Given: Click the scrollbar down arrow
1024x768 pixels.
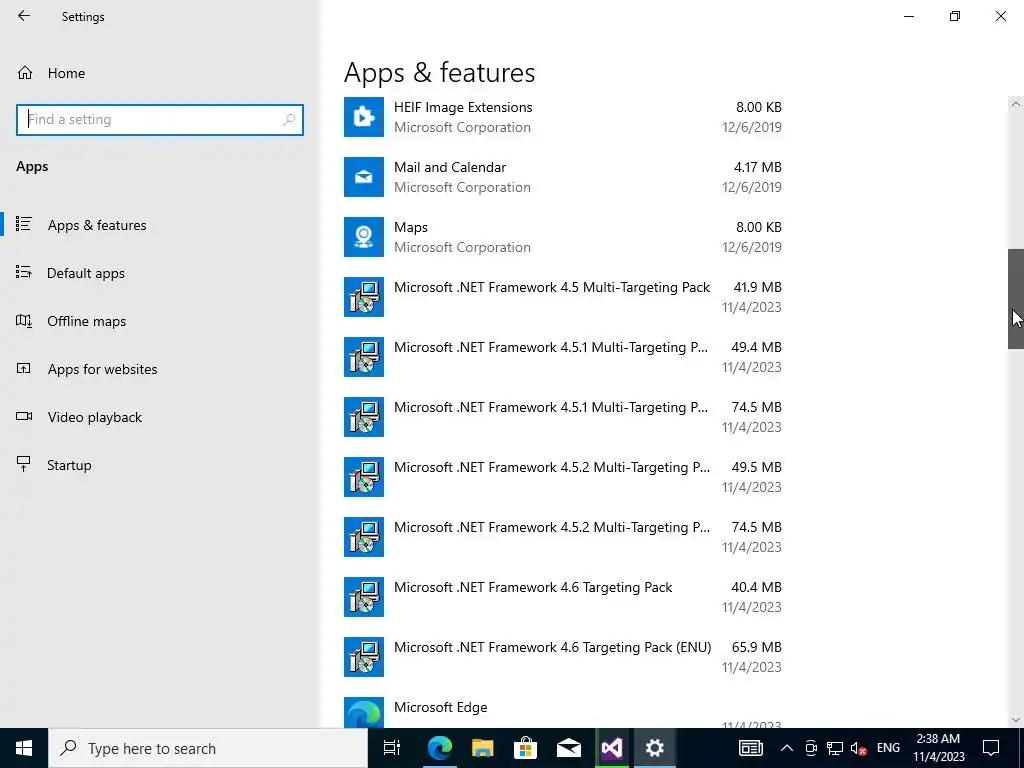Looking at the screenshot, I should click(1016, 720).
